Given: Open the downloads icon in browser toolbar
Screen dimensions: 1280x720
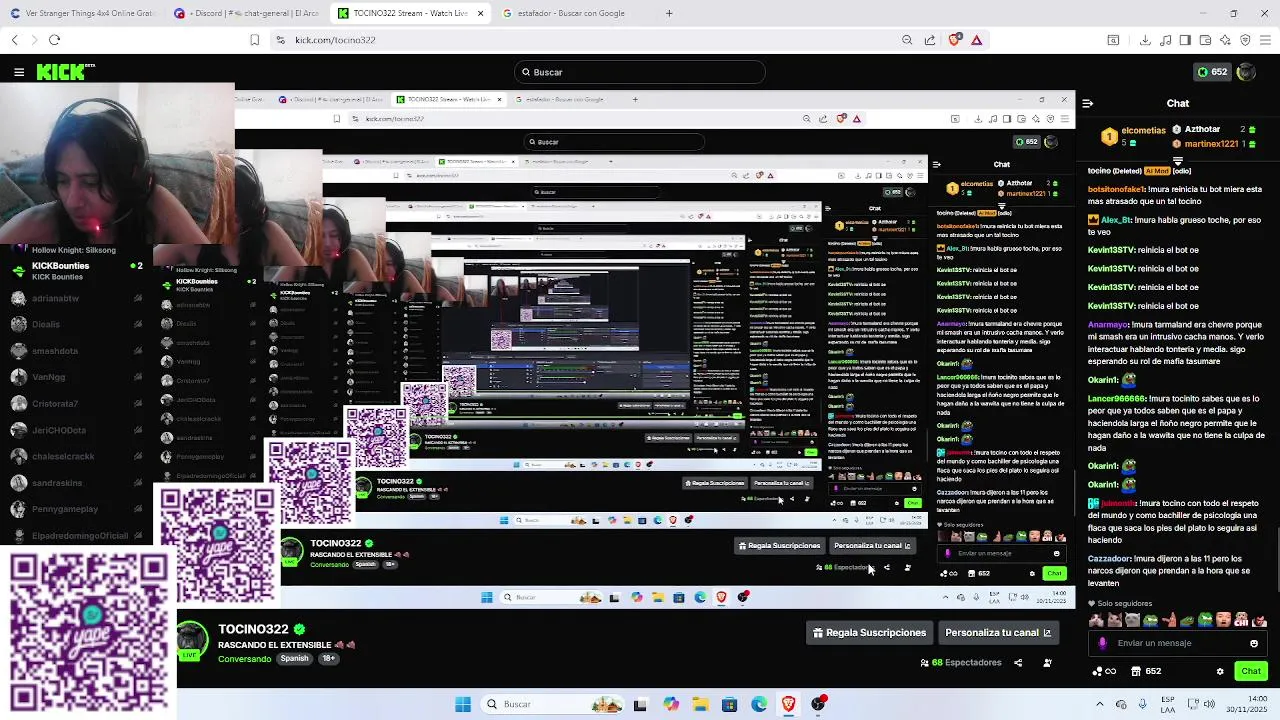Looking at the screenshot, I should pos(1145,40).
